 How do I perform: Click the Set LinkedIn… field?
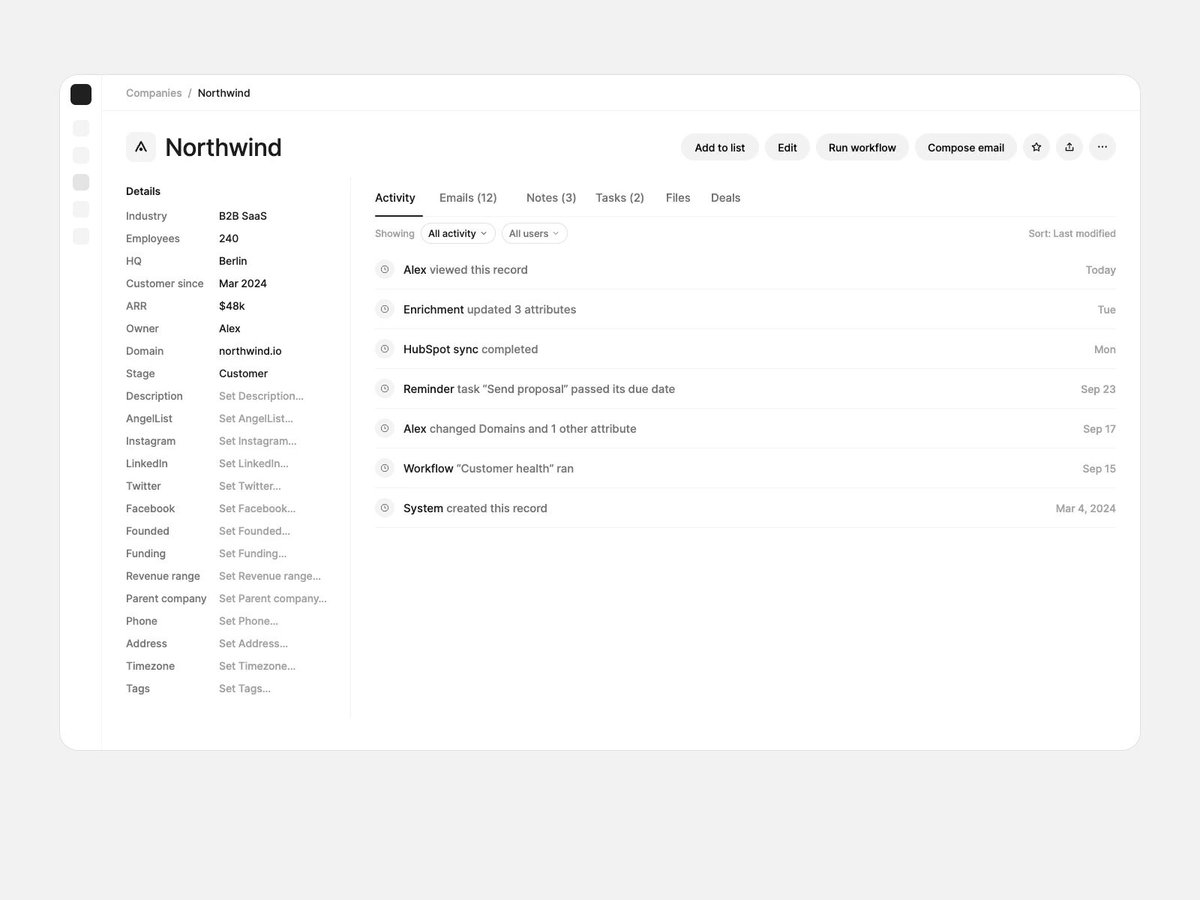[x=254, y=464]
